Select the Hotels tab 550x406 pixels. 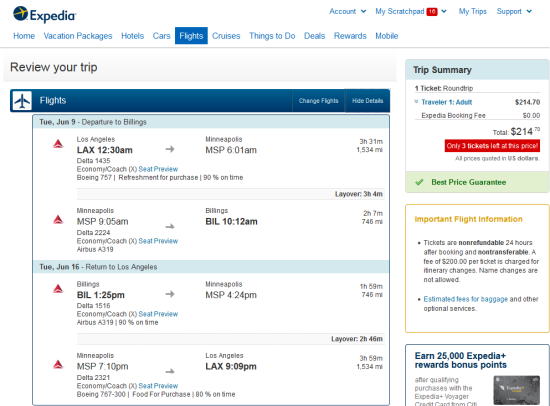click(x=133, y=36)
